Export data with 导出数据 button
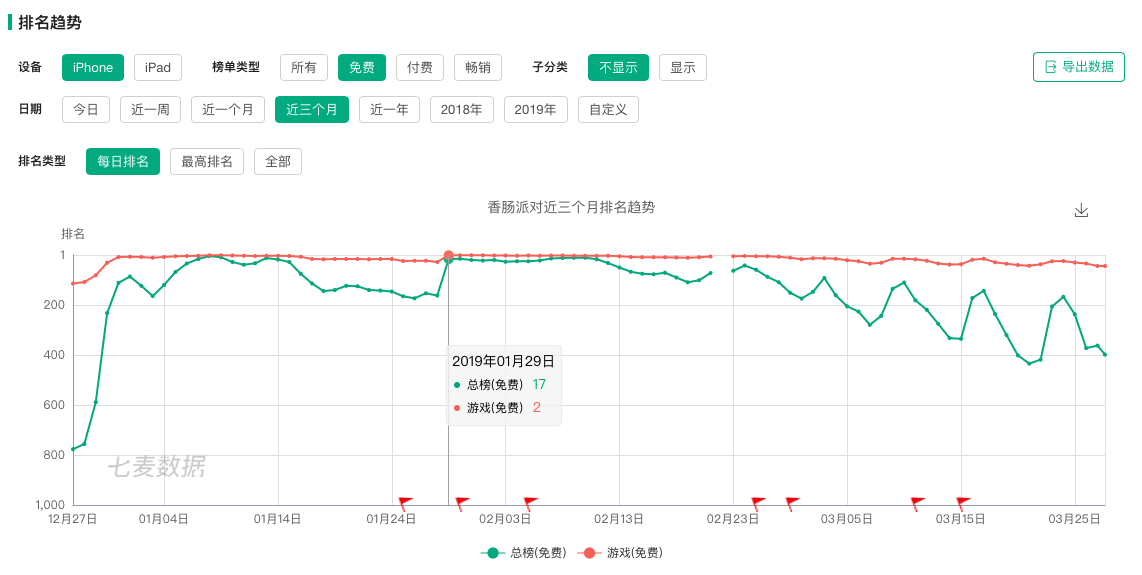 (x=1079, y=67)
